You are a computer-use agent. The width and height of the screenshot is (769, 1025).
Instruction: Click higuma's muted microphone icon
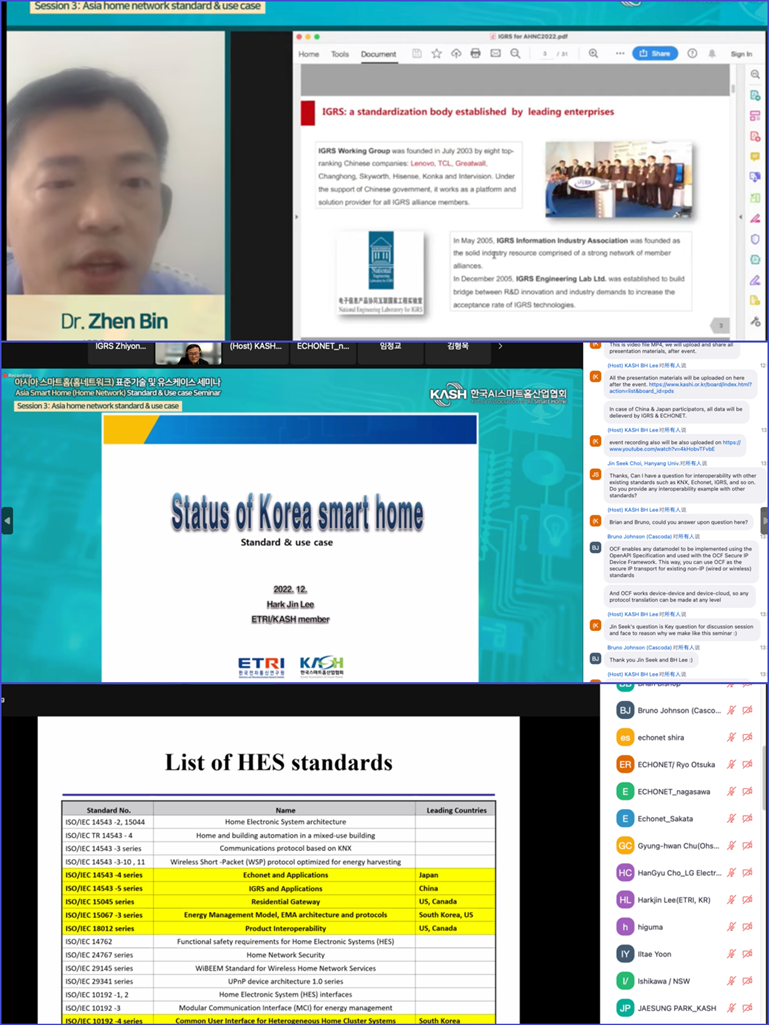point(731,926)
